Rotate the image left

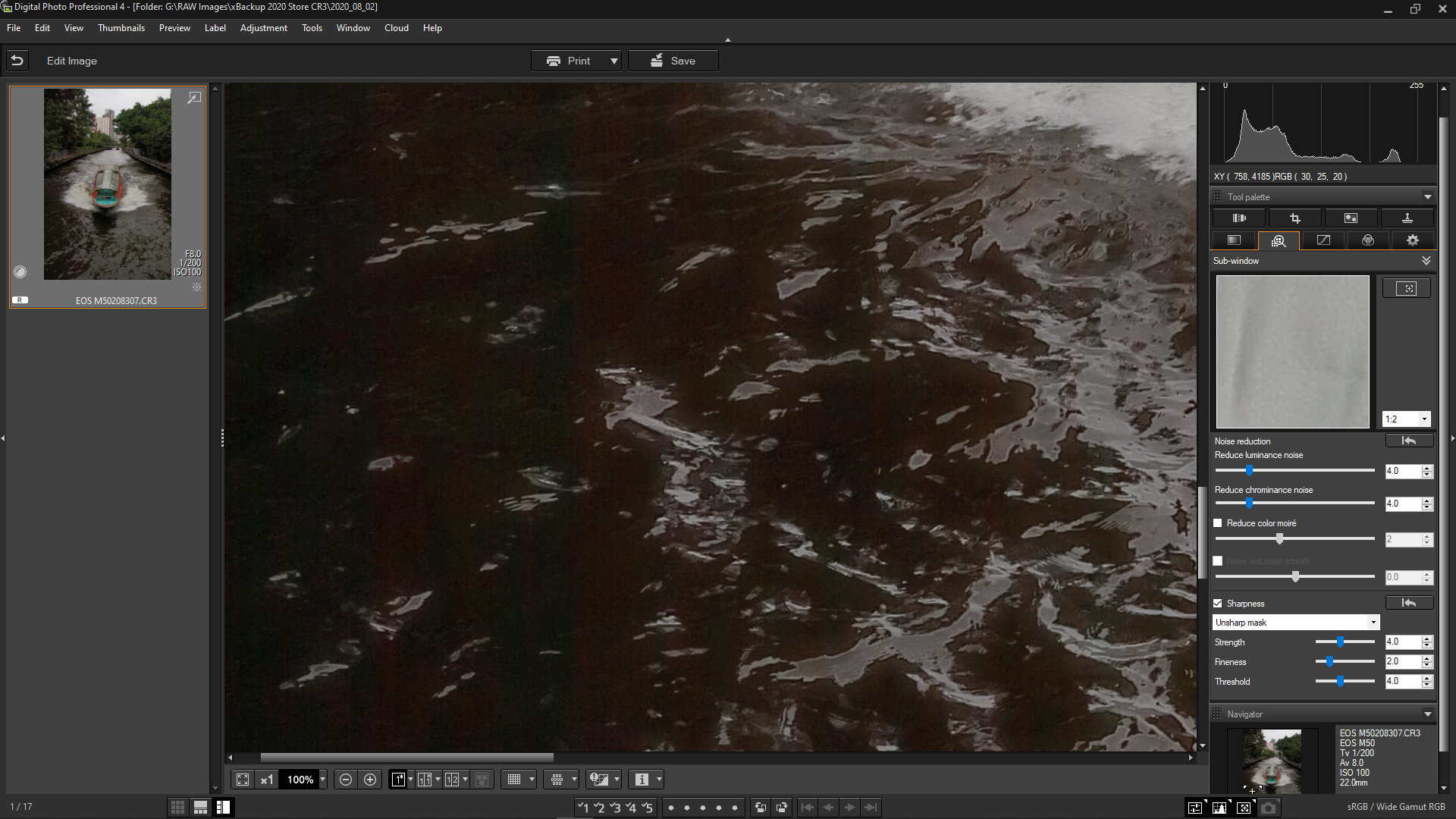(760, 808)
